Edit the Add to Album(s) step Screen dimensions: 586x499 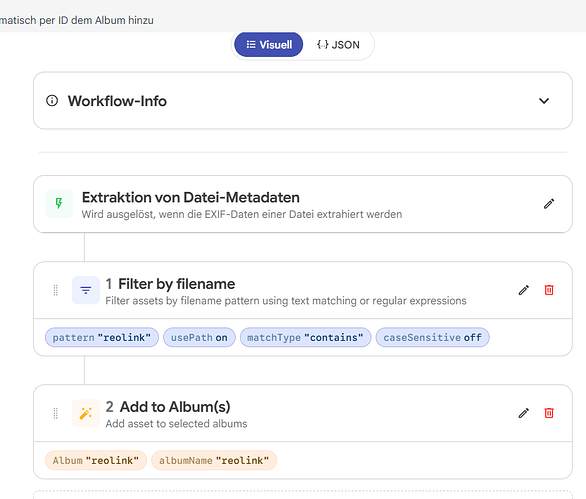pos(524,413)
